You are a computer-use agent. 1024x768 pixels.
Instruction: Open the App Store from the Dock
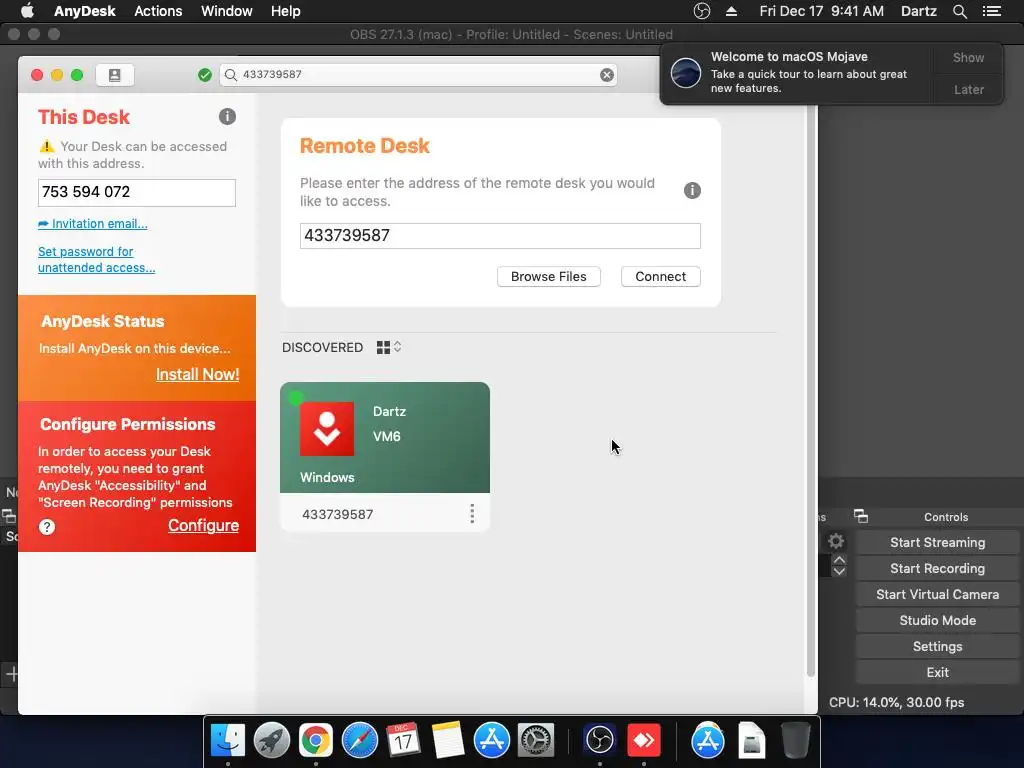click(x=491, y=741)
